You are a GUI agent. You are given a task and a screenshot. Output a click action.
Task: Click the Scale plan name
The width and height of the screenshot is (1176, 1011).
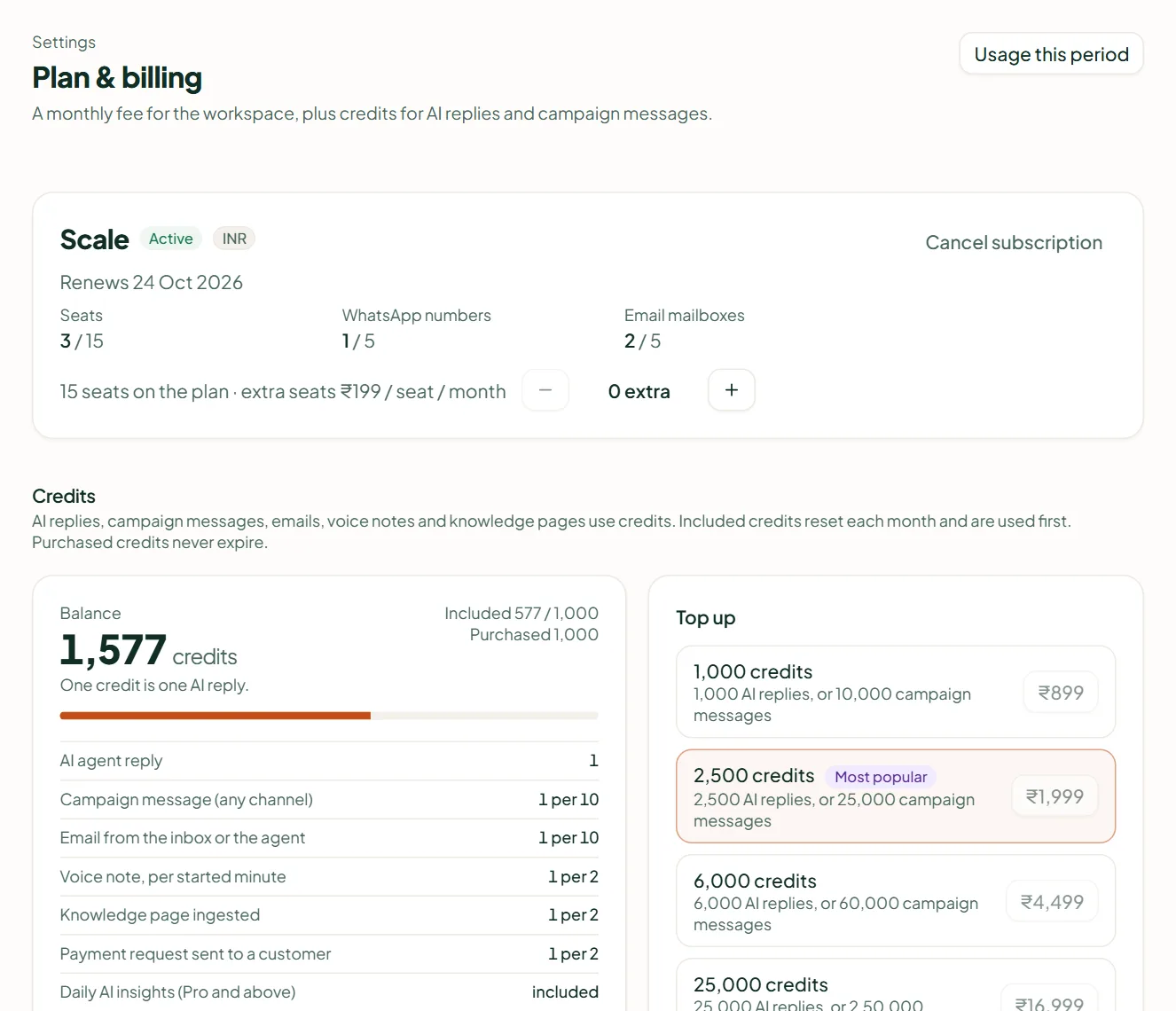point(95,239)
